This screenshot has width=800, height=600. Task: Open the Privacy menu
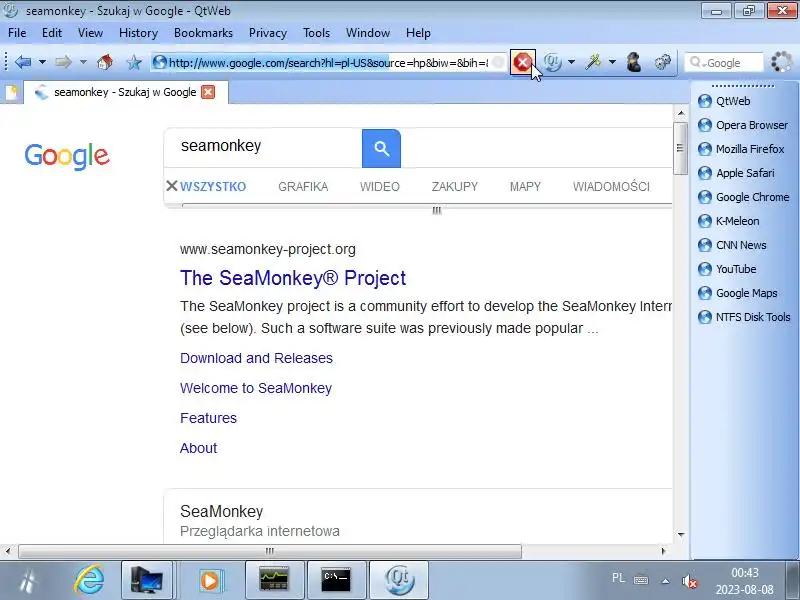268,33
